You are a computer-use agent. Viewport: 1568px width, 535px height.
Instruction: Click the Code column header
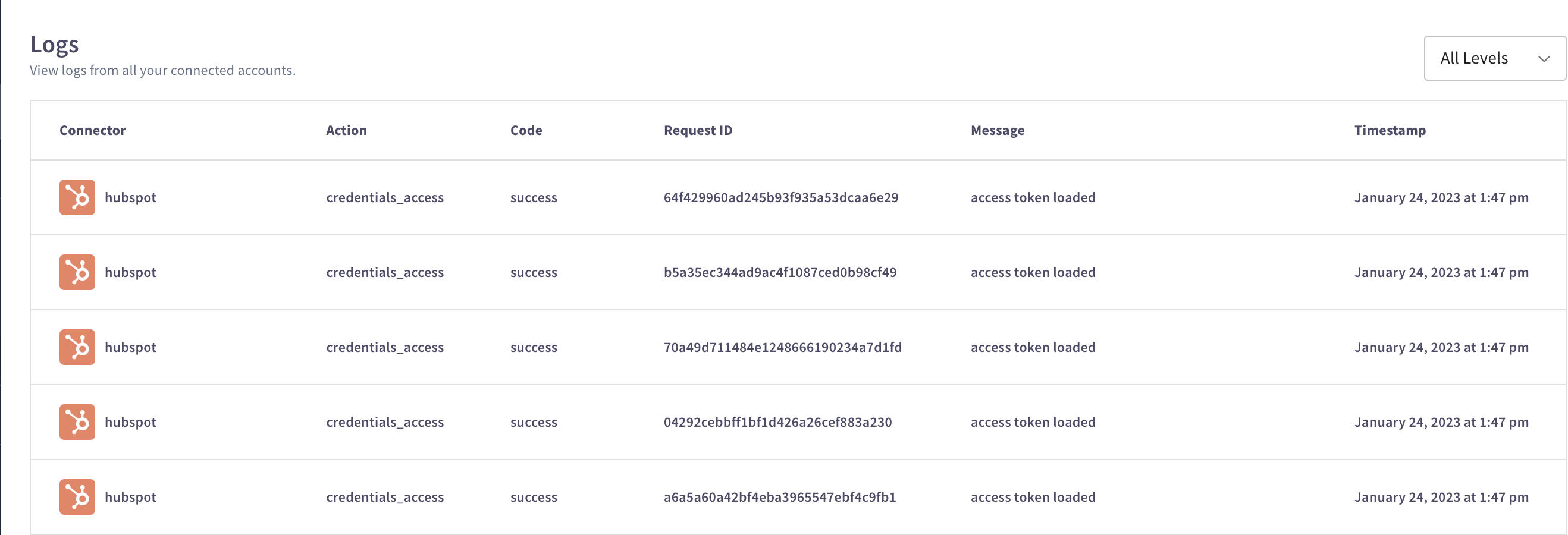point(526,130)
